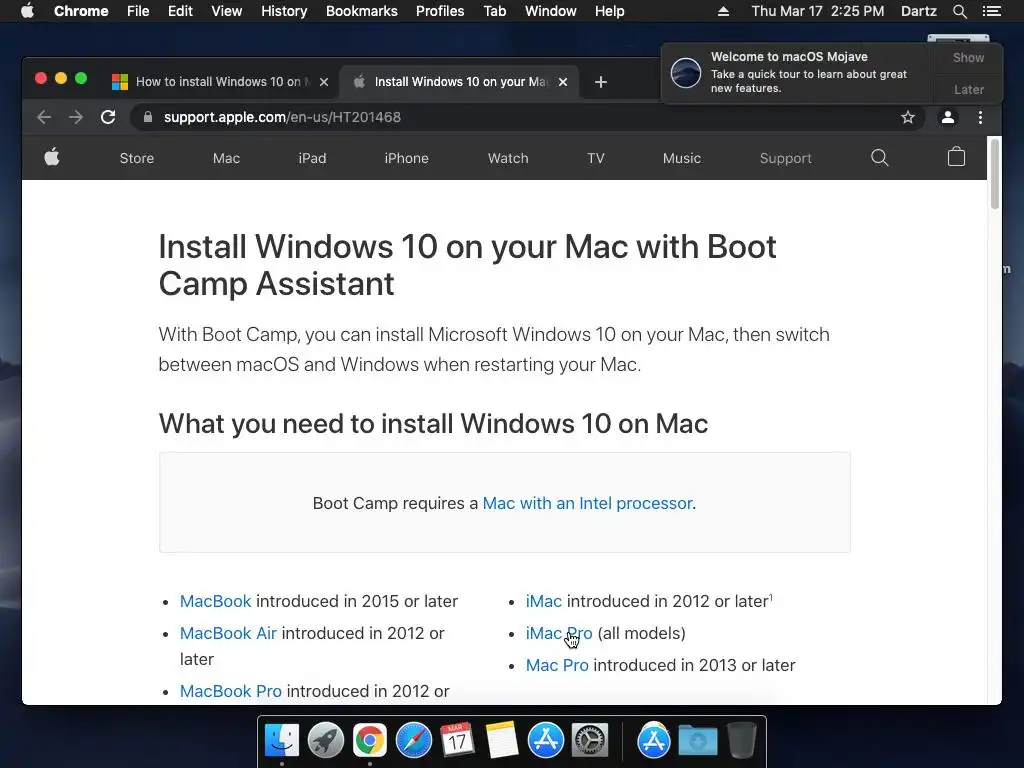Click the date and time in menu bar
Viewport: 1024px width, 768px height.
(x=818, y=11)
